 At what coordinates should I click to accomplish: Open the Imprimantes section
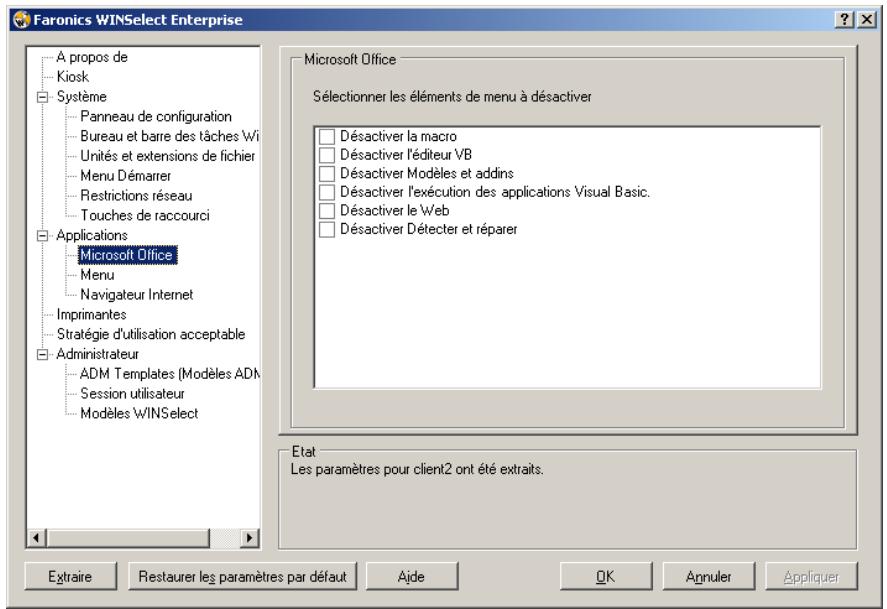point(92,314)
